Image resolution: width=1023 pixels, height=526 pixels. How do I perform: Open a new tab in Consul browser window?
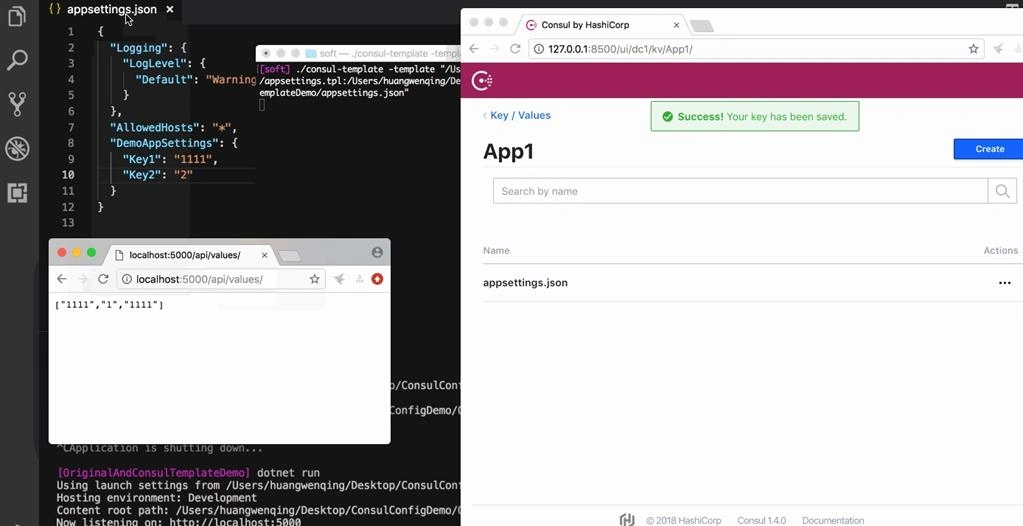click(x=701, y=26)
